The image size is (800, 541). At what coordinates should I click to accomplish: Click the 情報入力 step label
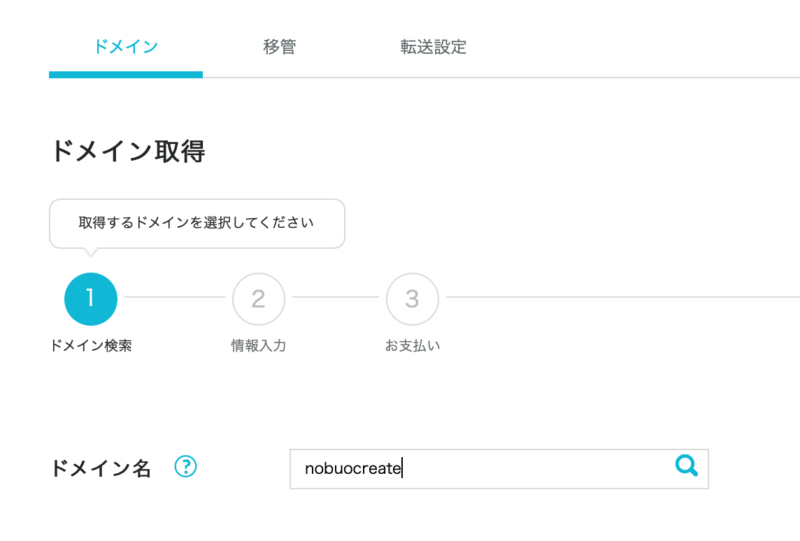[259, 346]
